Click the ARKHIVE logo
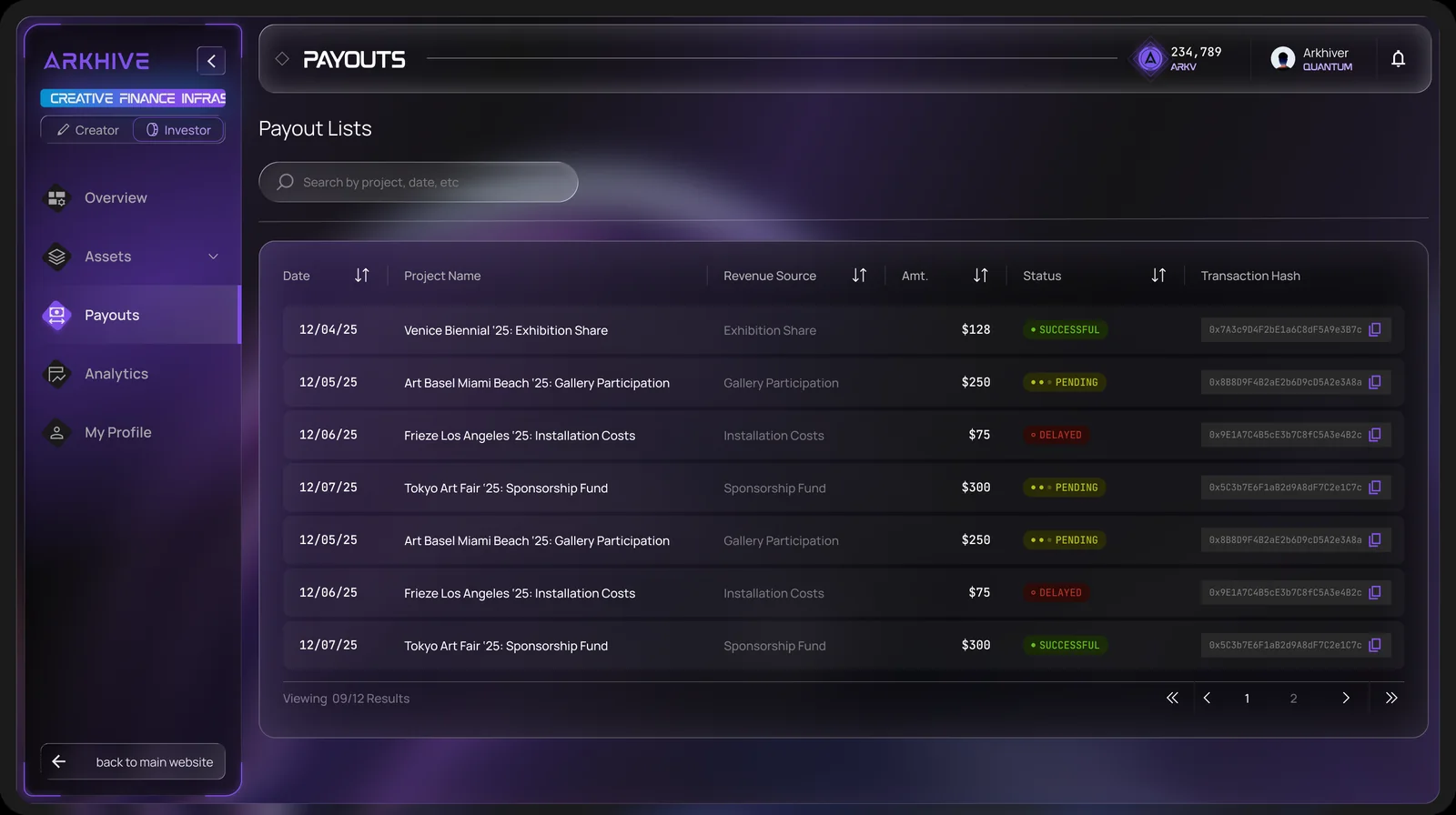 tap(96, 61)
